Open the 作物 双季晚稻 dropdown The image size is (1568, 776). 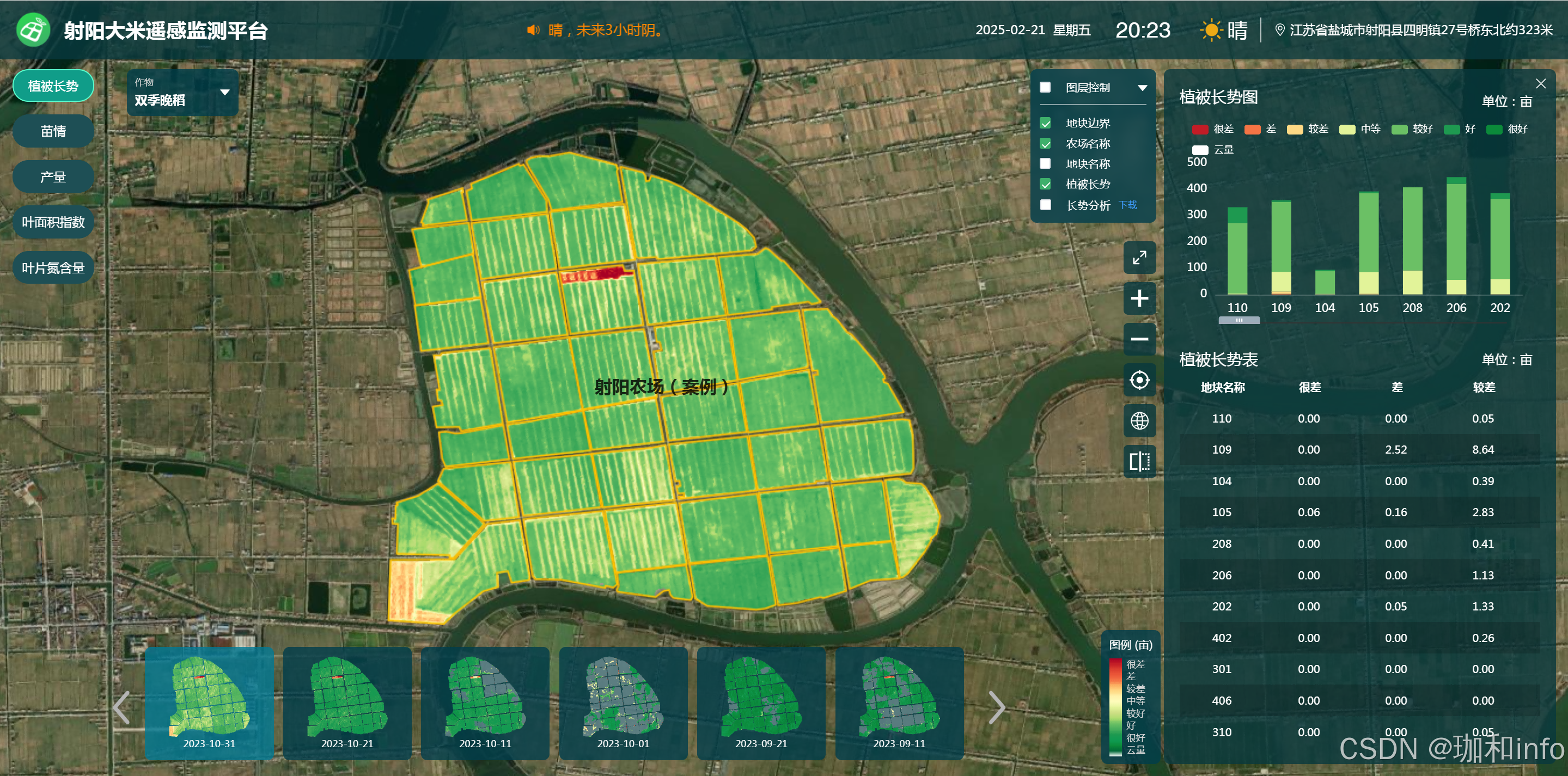coord(182,93)
